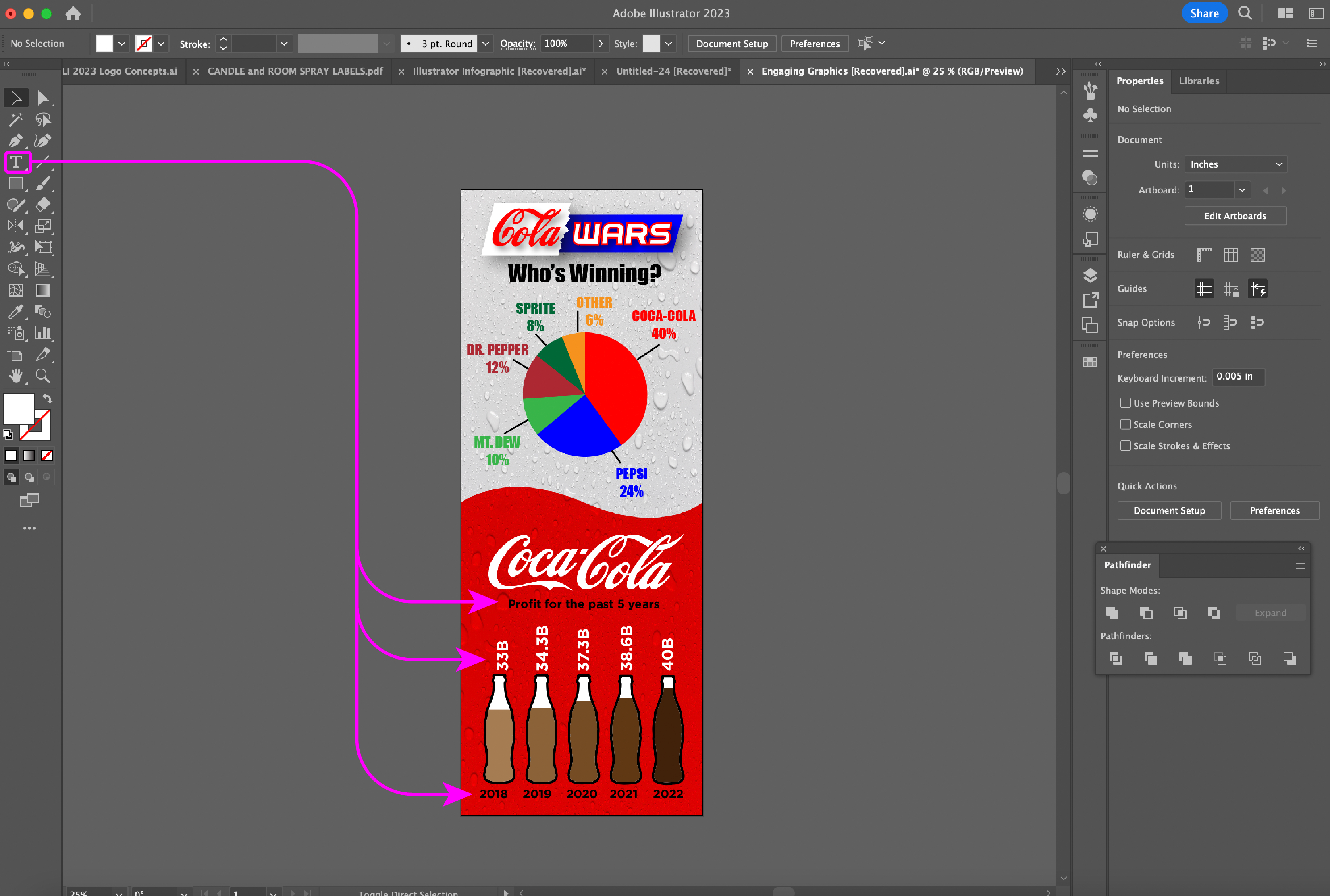Click the Unite shape mode icon
1330x896 pixels.
click(x=1112, y=612)
